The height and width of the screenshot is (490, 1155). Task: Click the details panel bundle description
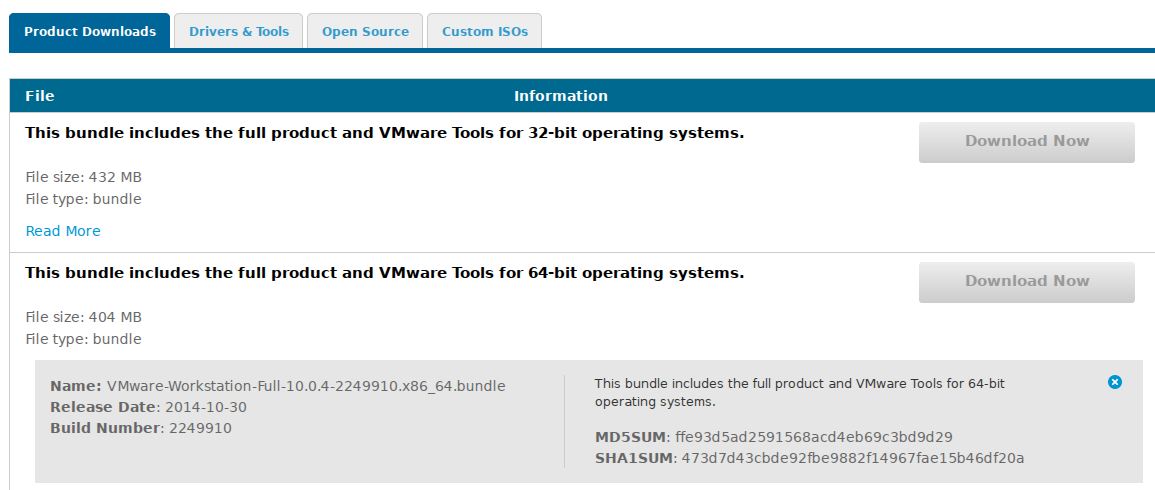click(799, 393)
